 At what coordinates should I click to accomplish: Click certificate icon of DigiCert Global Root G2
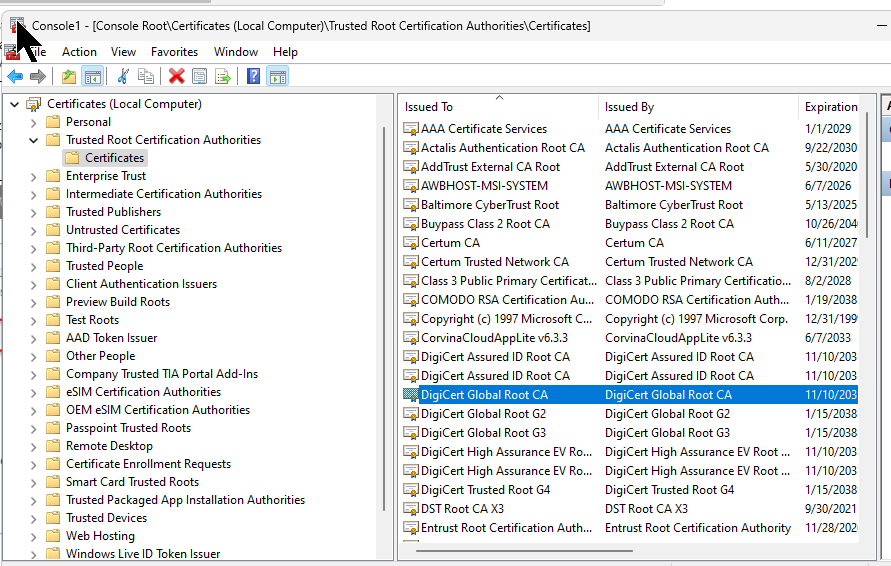click(x=411, y=414)
